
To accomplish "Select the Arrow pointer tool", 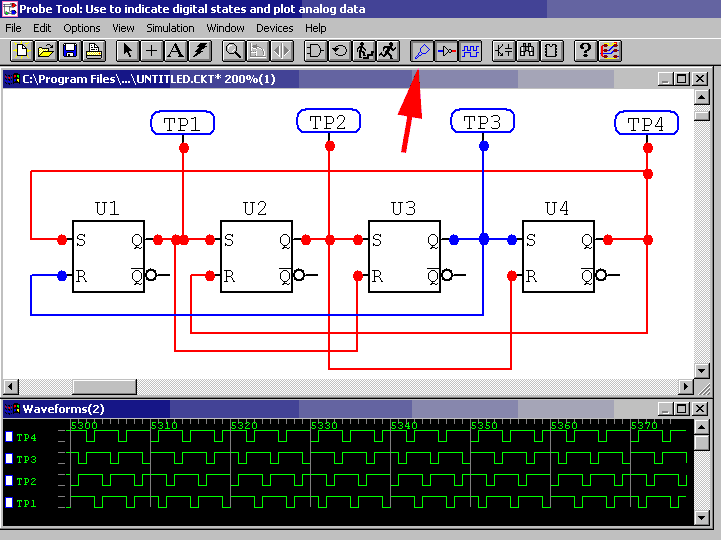I will coord(127,51).
